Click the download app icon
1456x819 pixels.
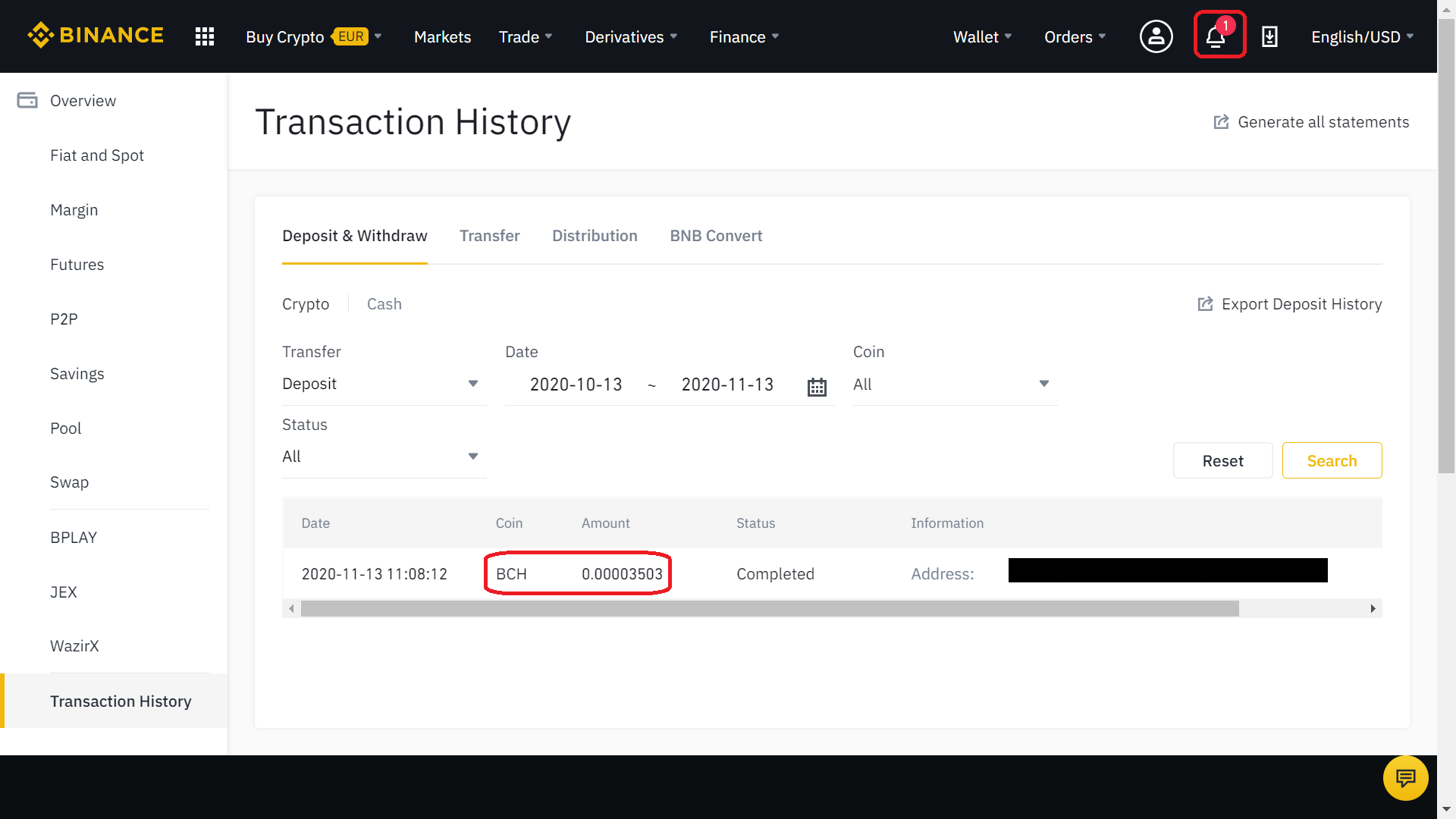pyautogui.click(x=1269, y=36)
